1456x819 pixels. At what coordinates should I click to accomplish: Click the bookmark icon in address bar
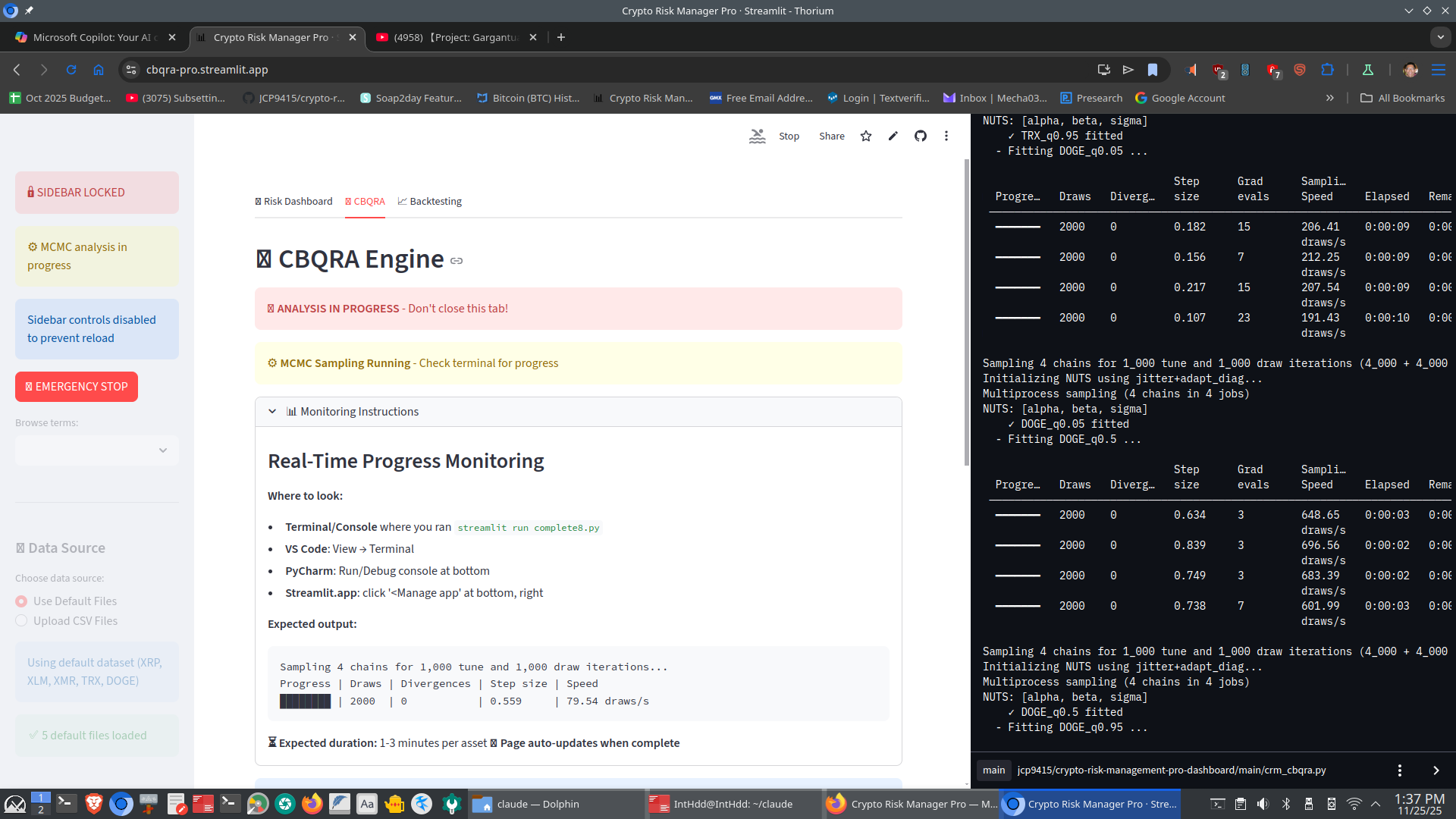point(1152,70)
